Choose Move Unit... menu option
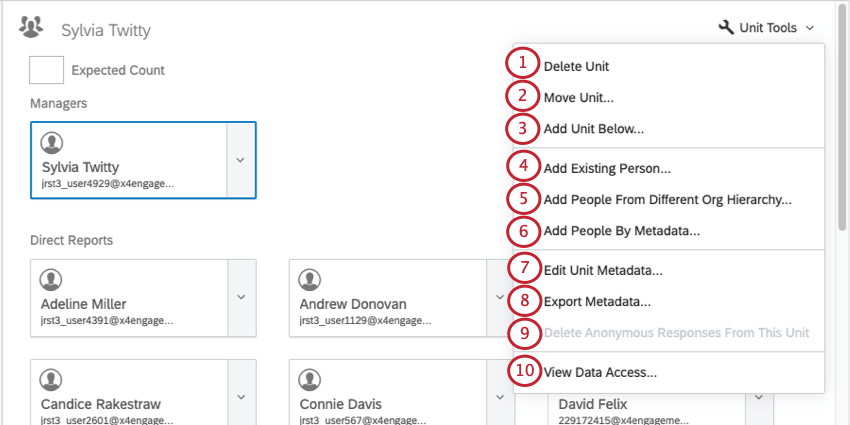Image resolution: width=850 pixels, height=425 pixels. (578, 98)
